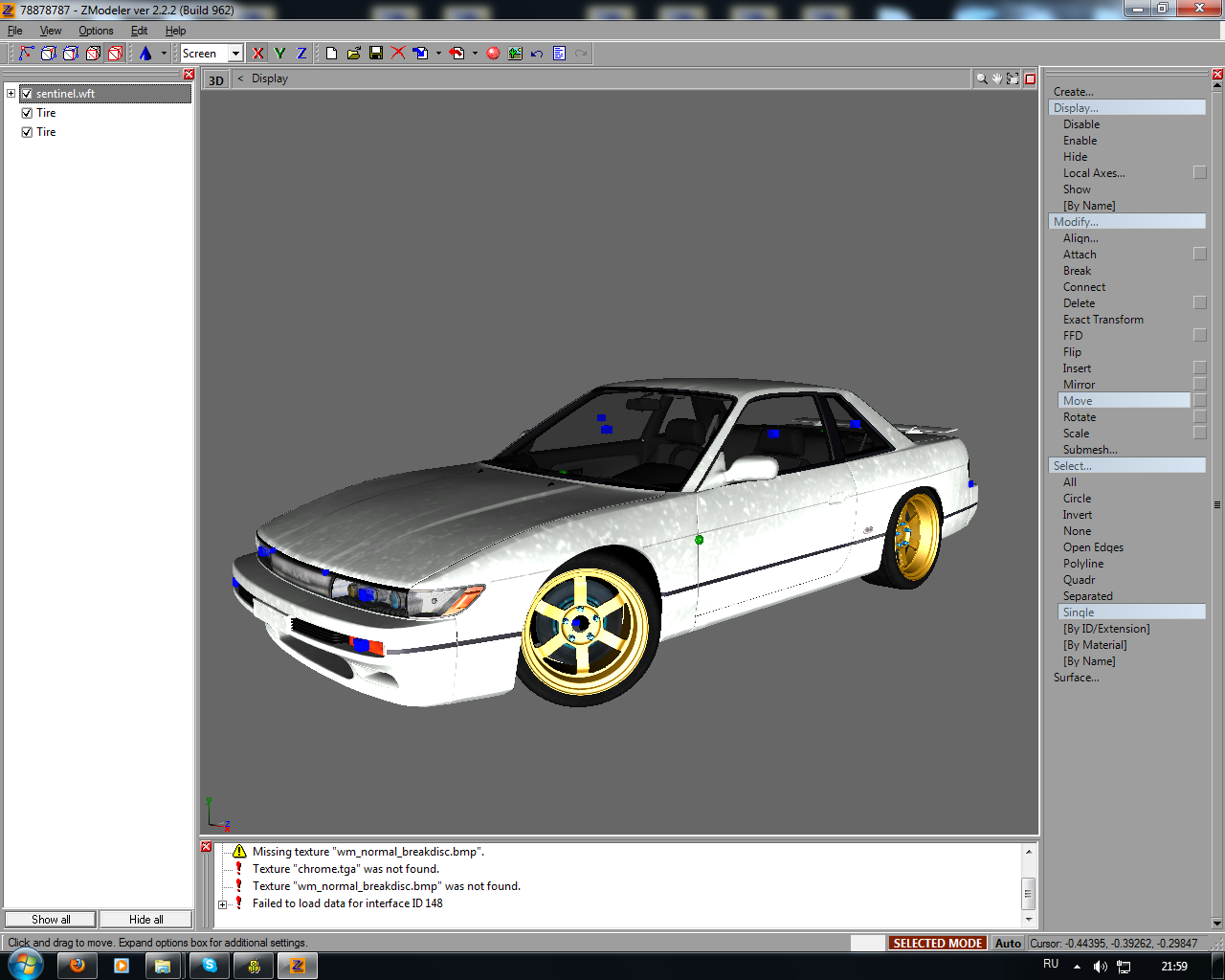This screenshot has height=980, width=1225.
Task: Close the objects tree panel
Action: [x=189, y=75]
